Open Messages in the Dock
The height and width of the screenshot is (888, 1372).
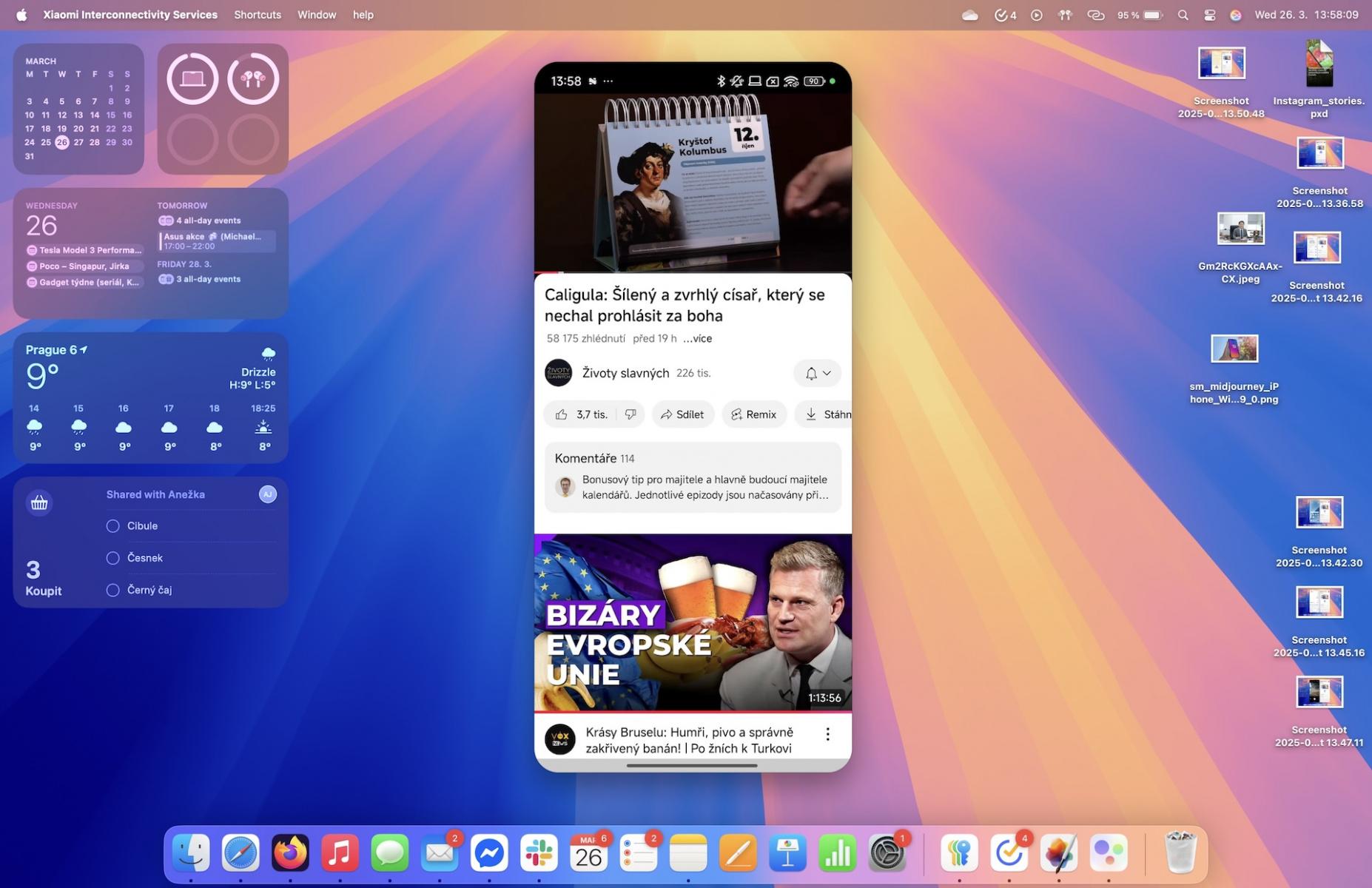389,853
